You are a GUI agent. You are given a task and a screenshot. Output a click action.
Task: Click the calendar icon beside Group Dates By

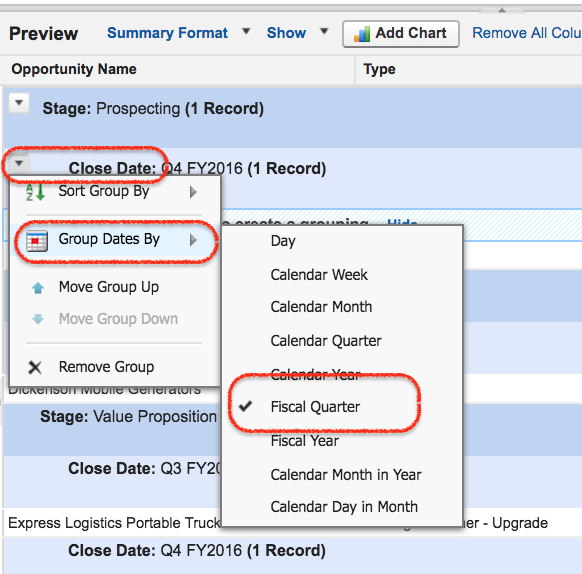pyautogui.click(x=37, y=241)
